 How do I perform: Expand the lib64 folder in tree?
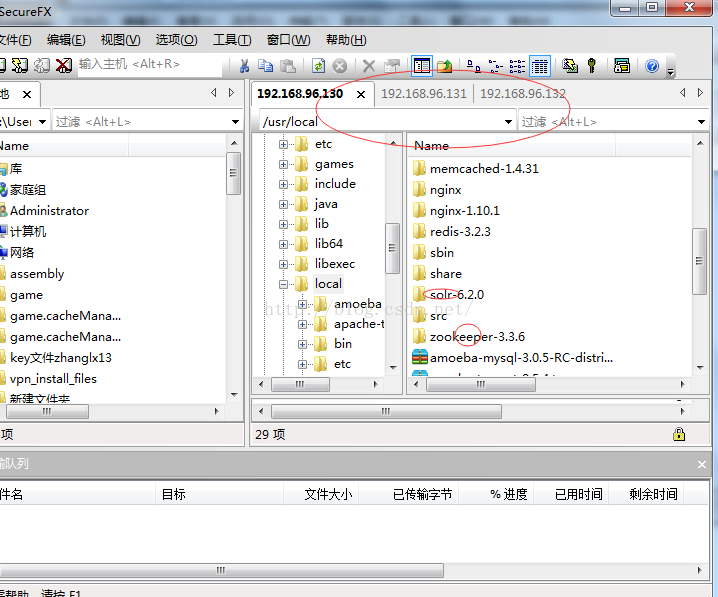(x=283, y=244)
